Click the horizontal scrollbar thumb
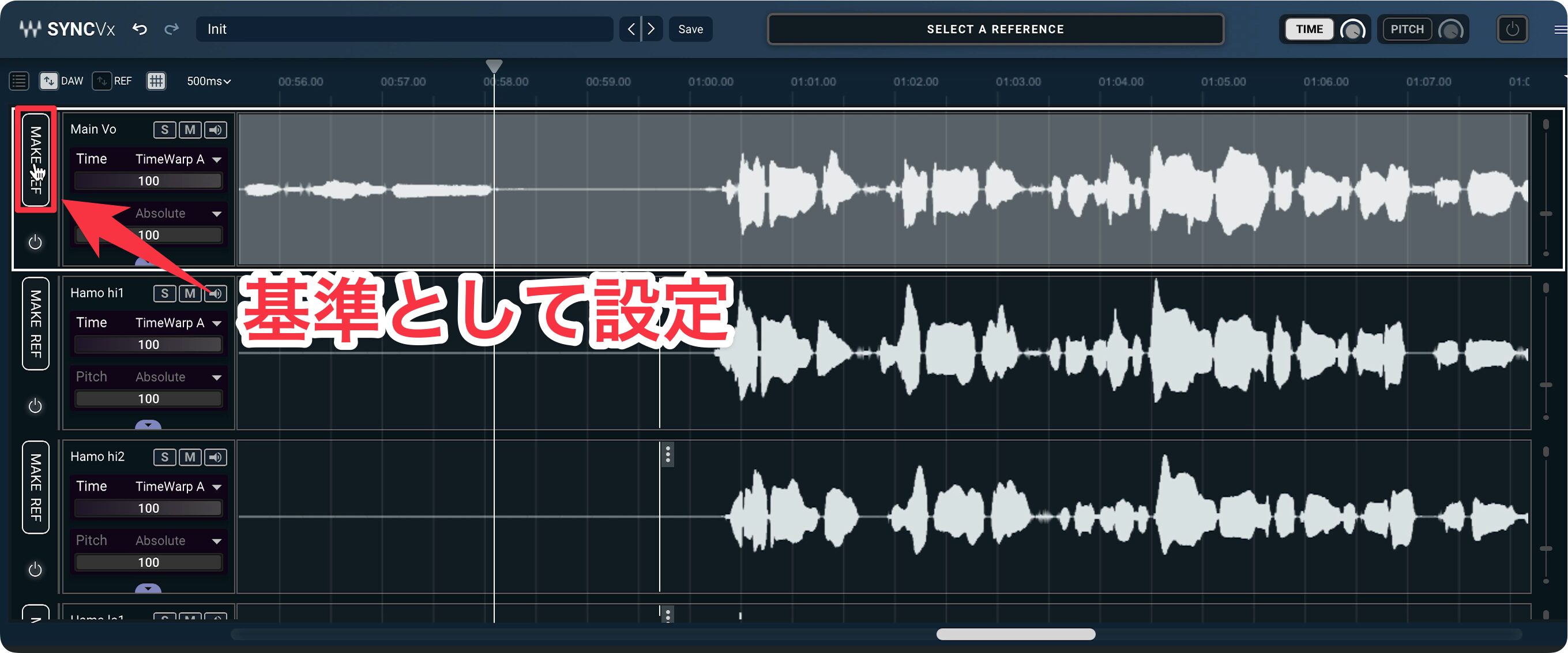Viewport: 1568px width, 653px height. [1016, 634]
